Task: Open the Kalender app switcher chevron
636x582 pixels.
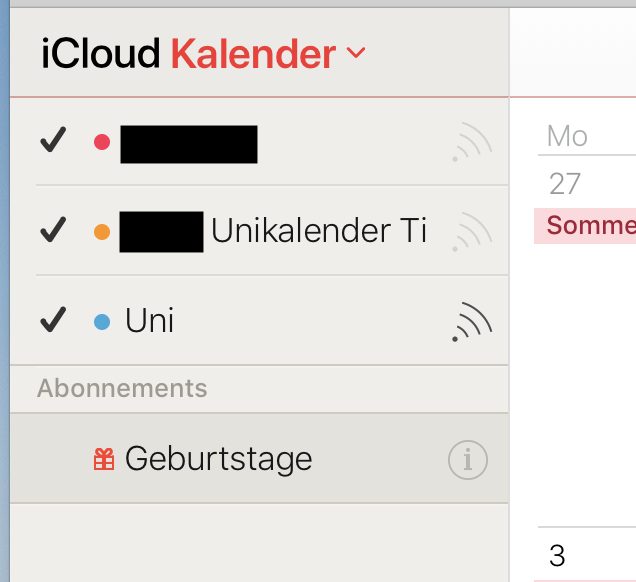Action: [356, 53]
